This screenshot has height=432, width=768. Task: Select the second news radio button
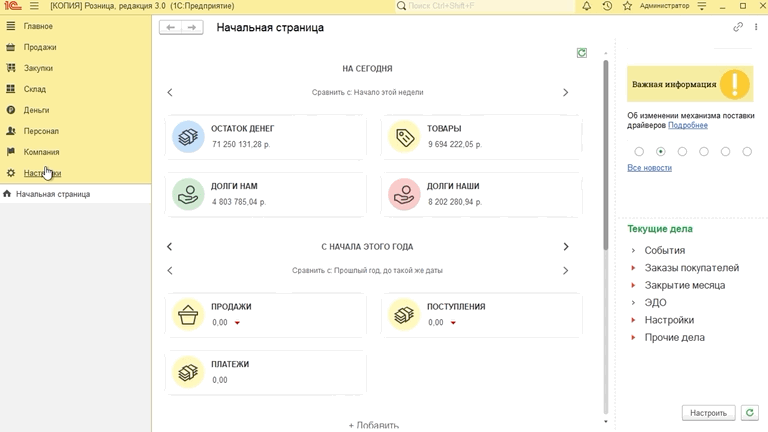pos(660,151)
